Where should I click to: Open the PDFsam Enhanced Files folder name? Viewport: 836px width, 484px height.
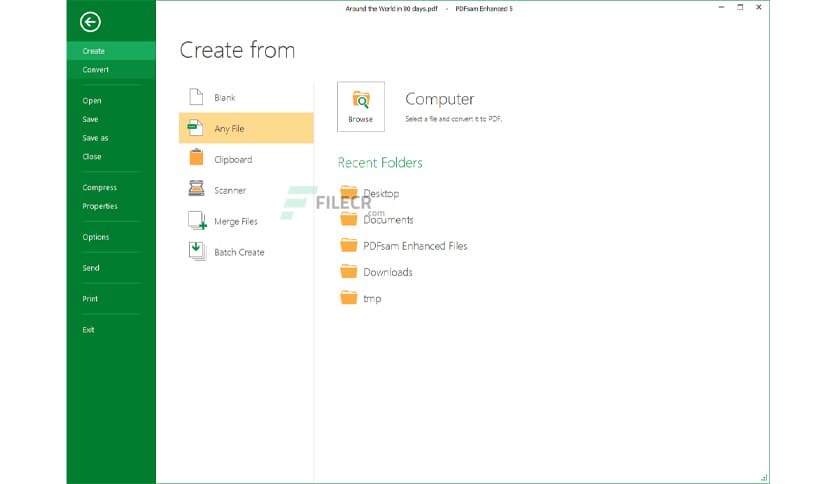click(415, 246)
